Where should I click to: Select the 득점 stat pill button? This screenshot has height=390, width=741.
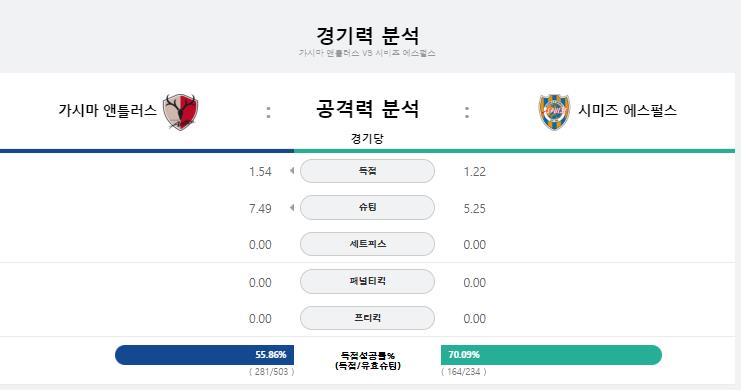point(367,171)
